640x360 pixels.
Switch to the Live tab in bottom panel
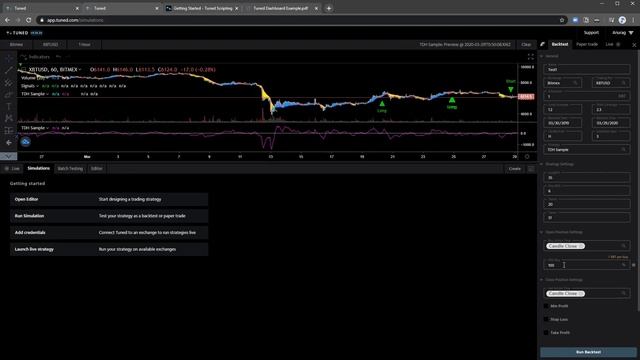pos(12,169)
